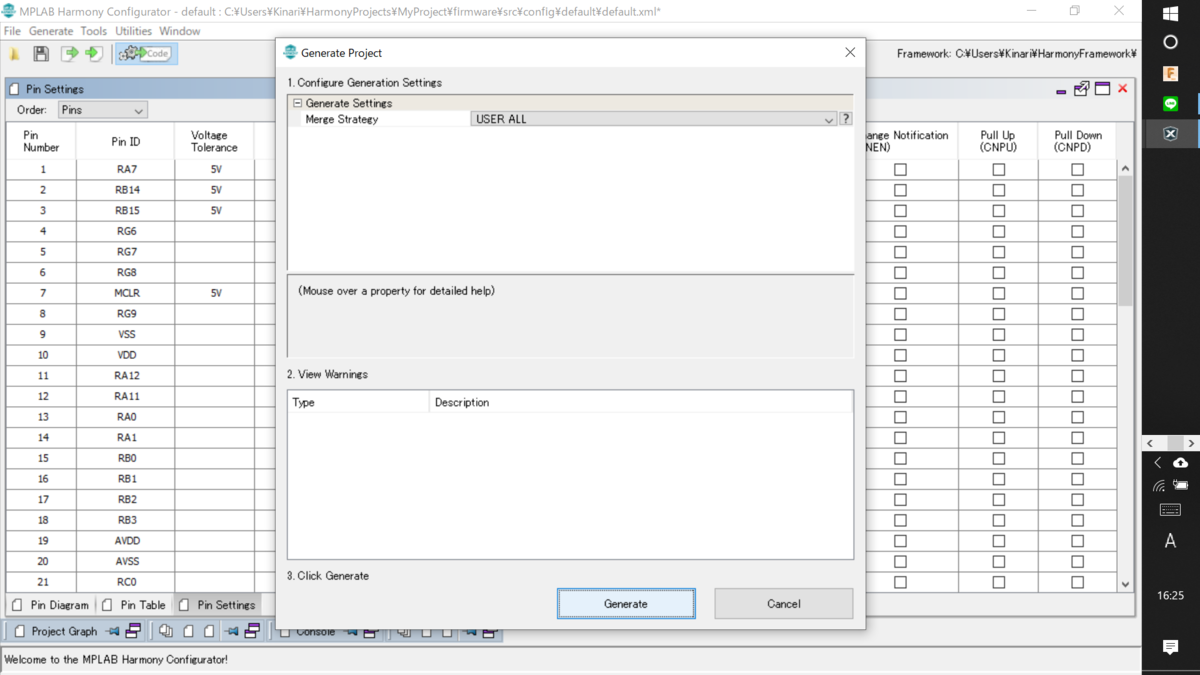Open the Order Pins dropdown
Viewport: 1200px width, 675px height.
tap(102, 110)
